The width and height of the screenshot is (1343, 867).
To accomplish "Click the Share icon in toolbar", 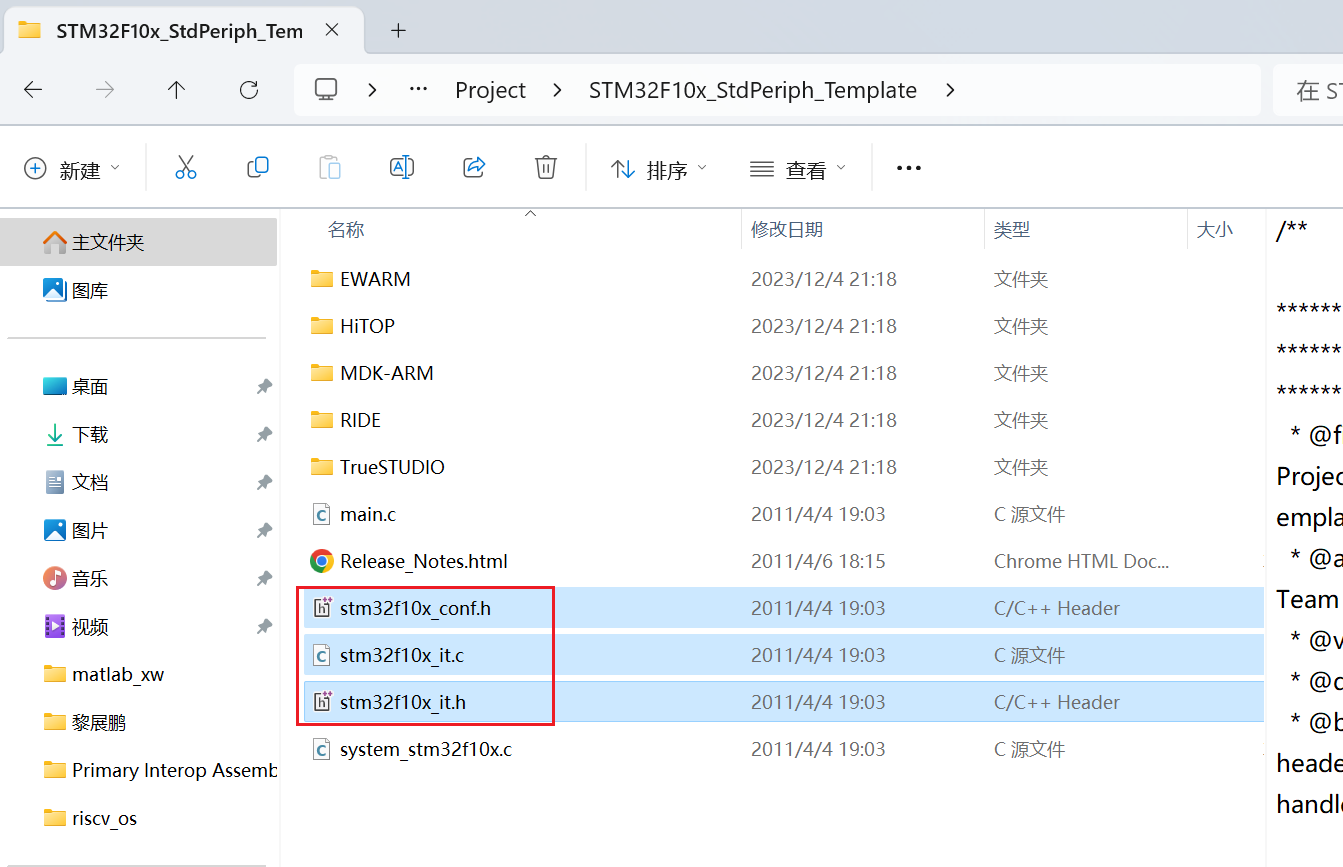I will coord(474,168).
